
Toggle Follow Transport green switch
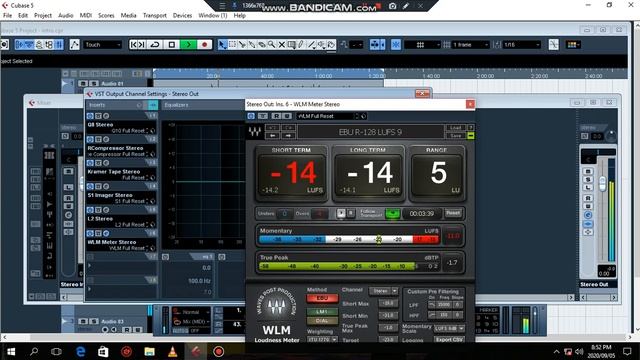coord(393,213)
